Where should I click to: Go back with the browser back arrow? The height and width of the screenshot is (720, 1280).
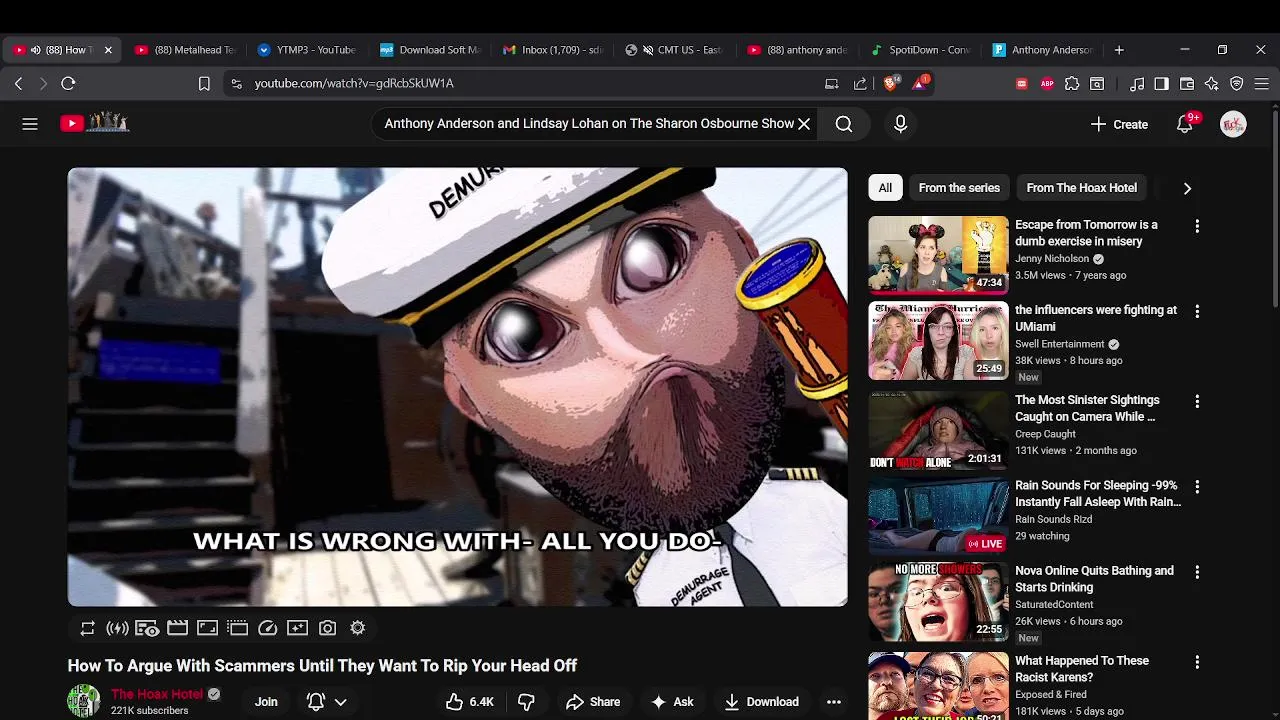coord(18,84)
